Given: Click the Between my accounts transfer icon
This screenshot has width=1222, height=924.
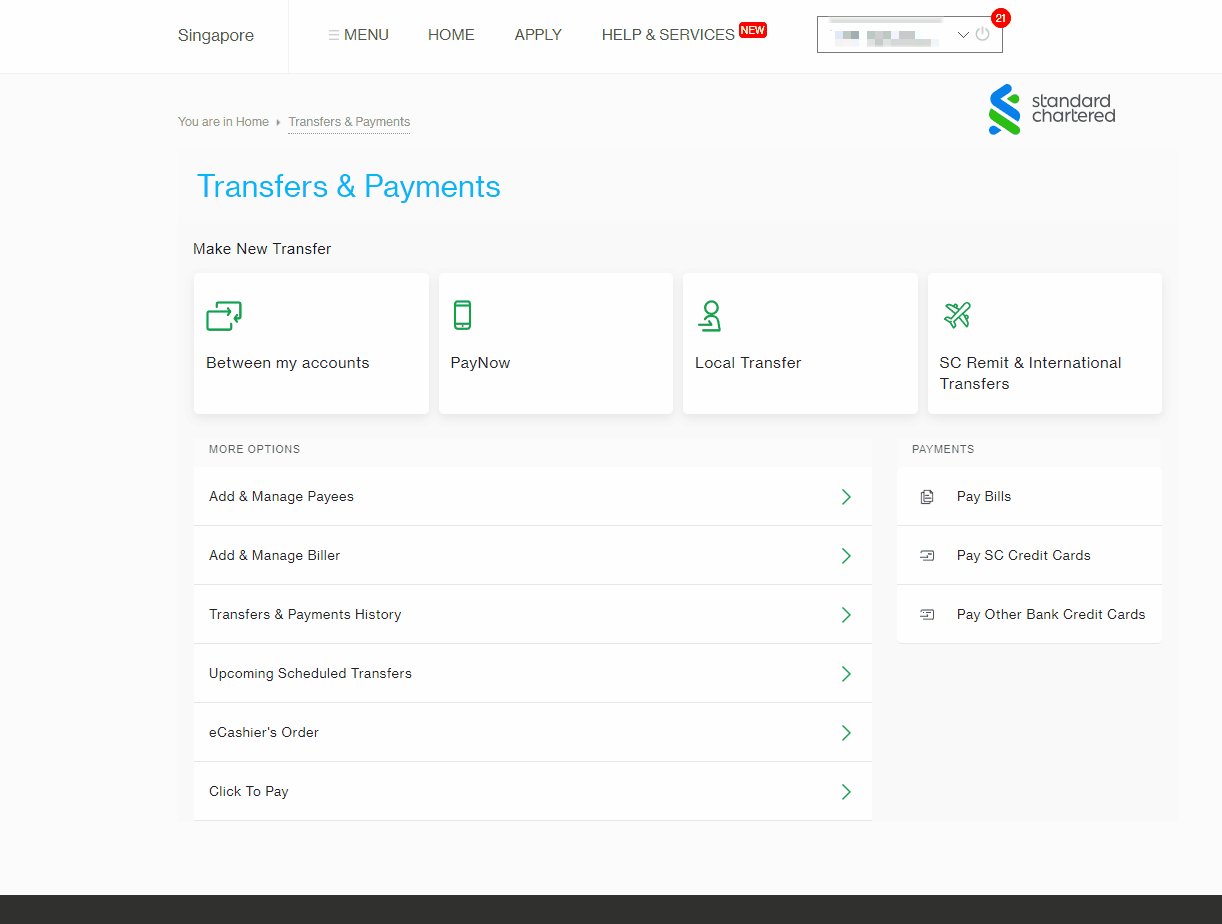Looking at the screenshot, I should pos(224,316).
